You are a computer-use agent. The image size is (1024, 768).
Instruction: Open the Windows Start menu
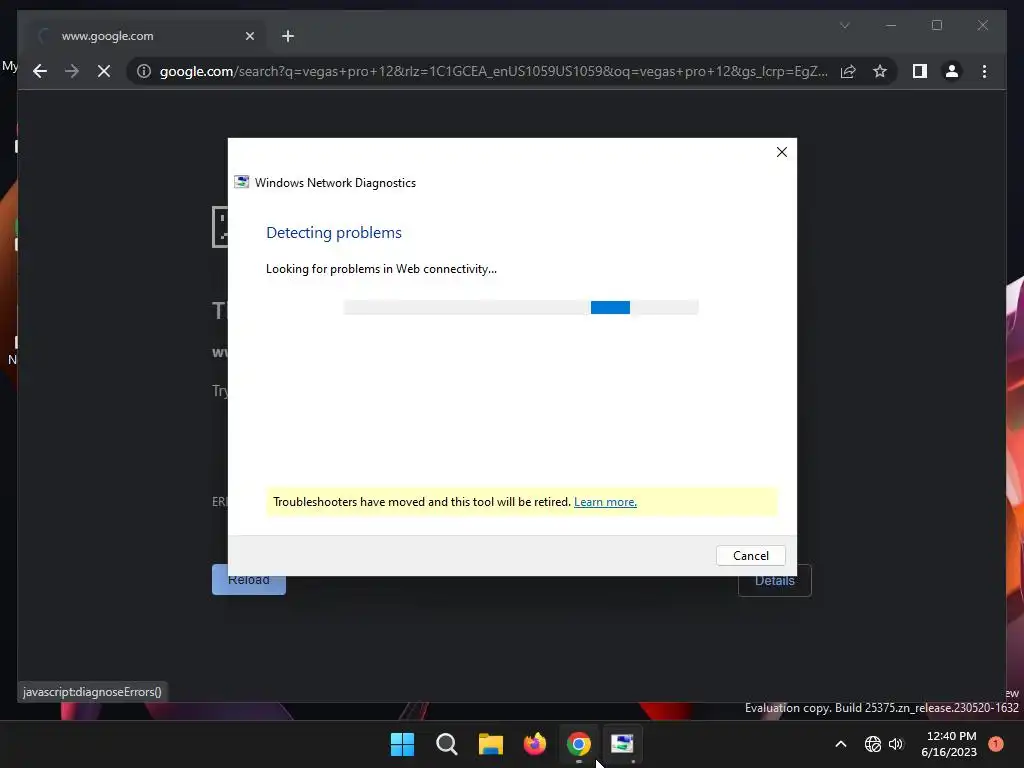(402, 744)
